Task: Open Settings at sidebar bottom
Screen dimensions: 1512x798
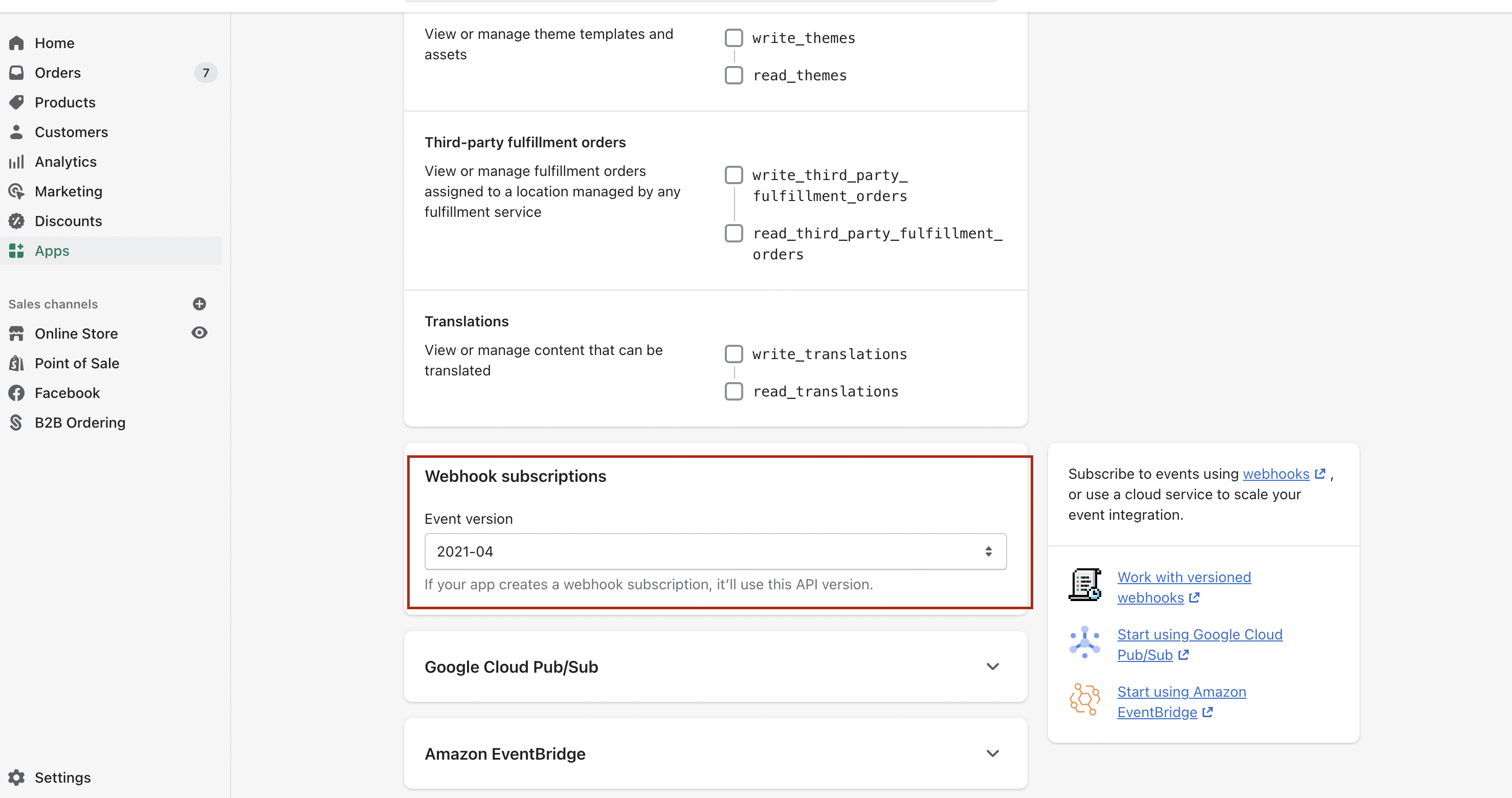Action: pyautogui.click(x=62, y=778)
